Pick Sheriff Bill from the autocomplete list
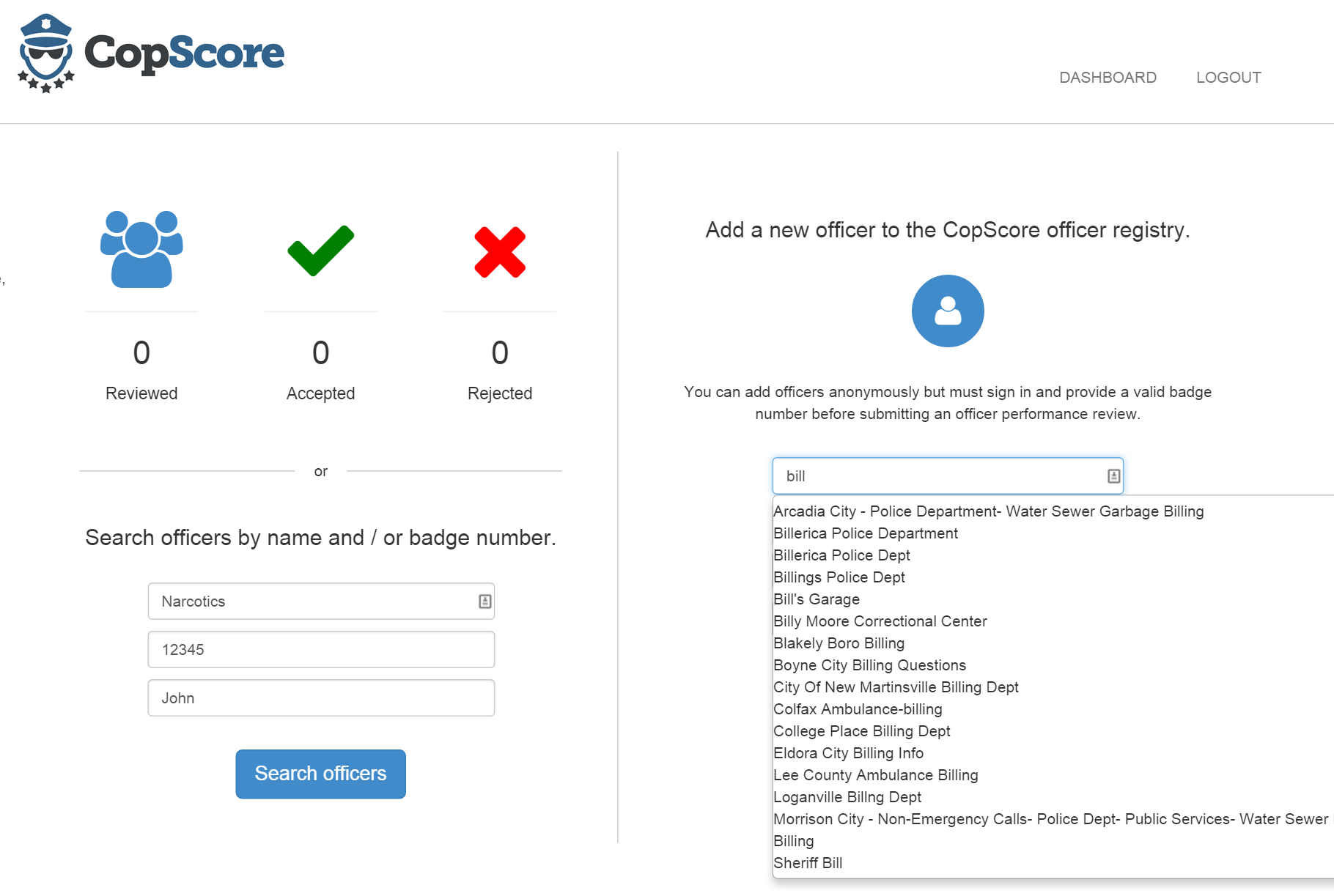 [x=808, y=863]
